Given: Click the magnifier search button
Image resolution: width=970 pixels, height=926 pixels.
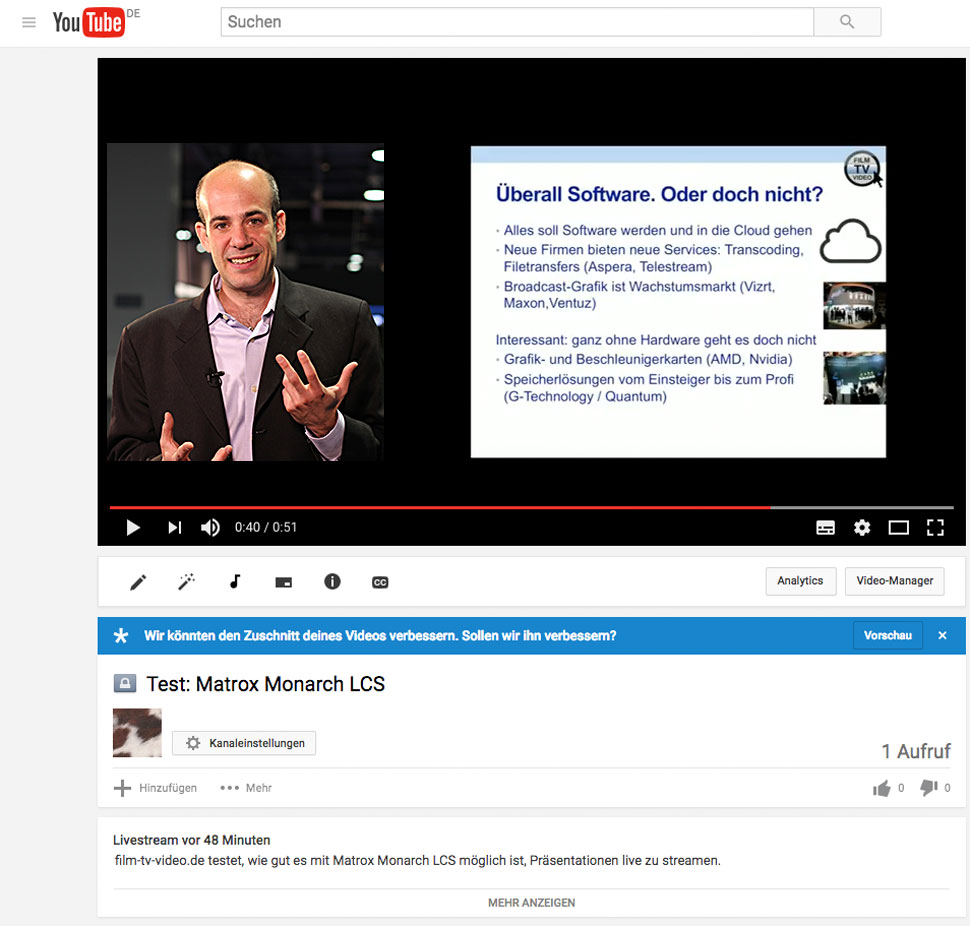Looking at the screenshot, I should click(x=847, y=22).
